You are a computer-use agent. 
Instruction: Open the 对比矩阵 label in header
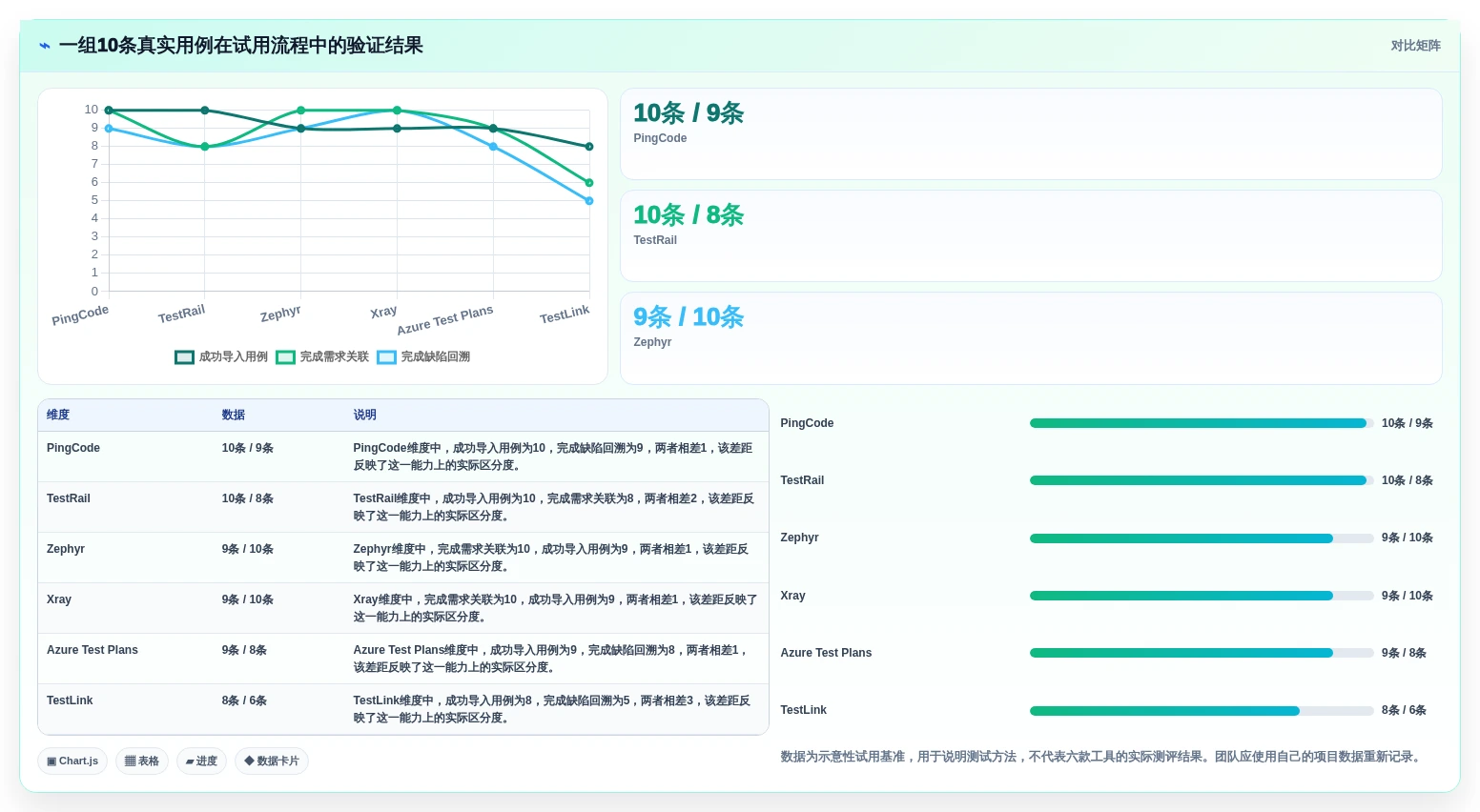click(1415, 46)
